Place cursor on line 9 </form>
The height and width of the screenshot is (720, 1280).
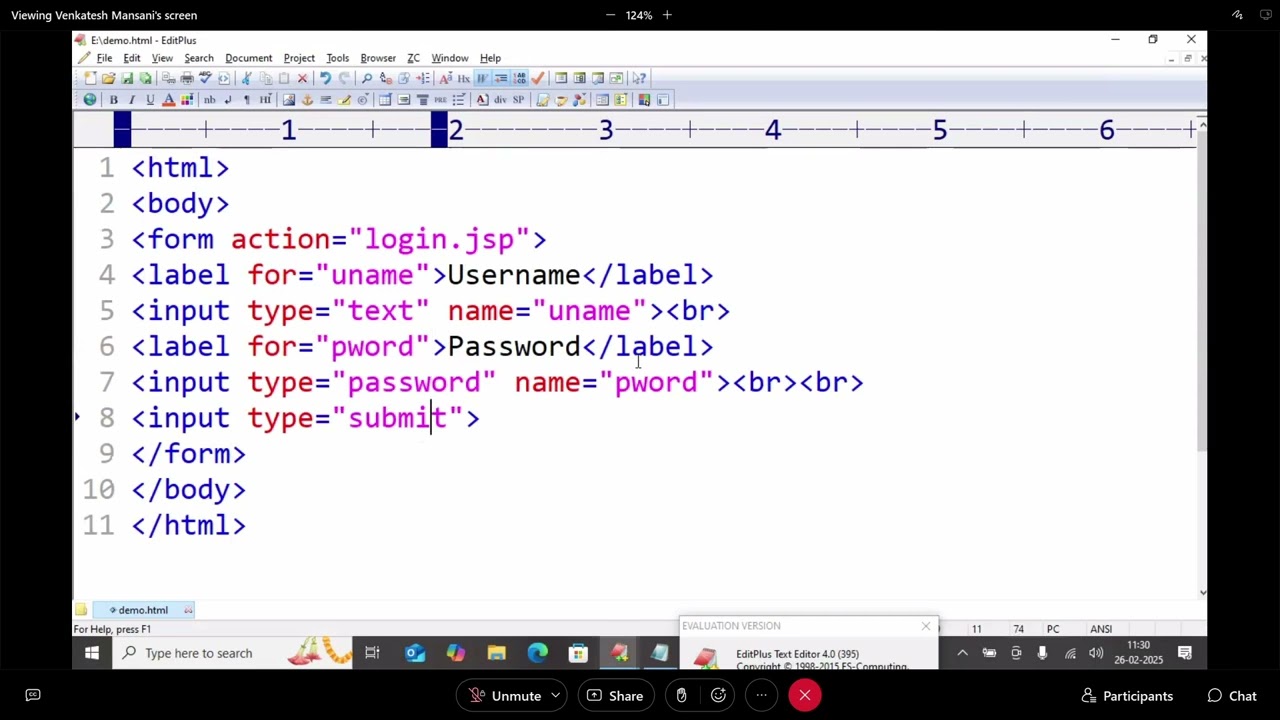[188, 454]
